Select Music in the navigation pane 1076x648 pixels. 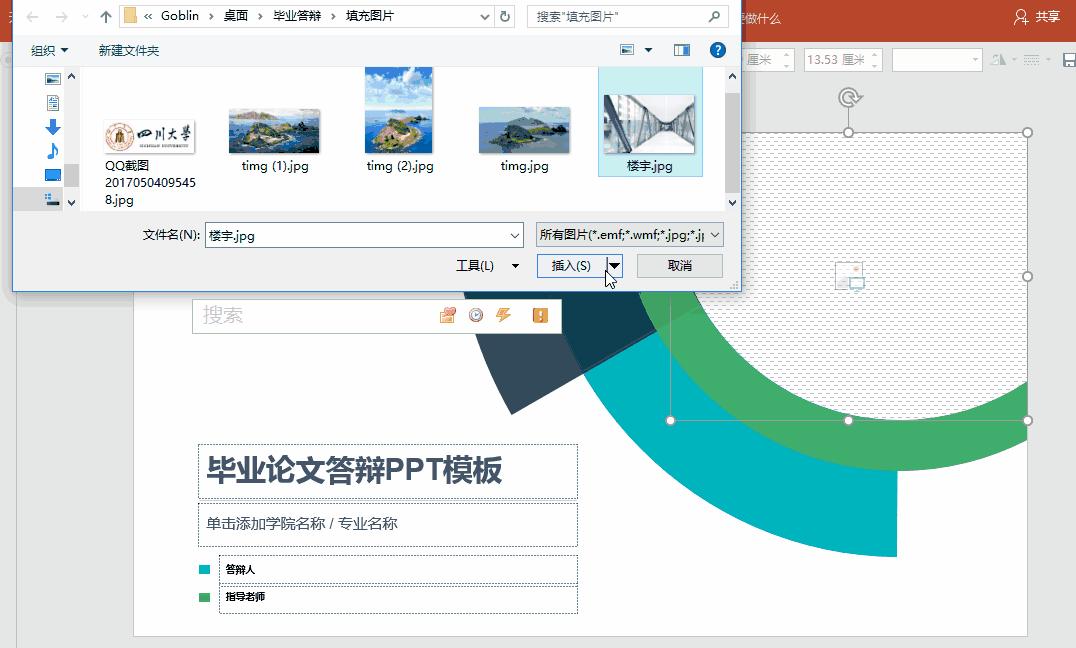coord(53,151)
